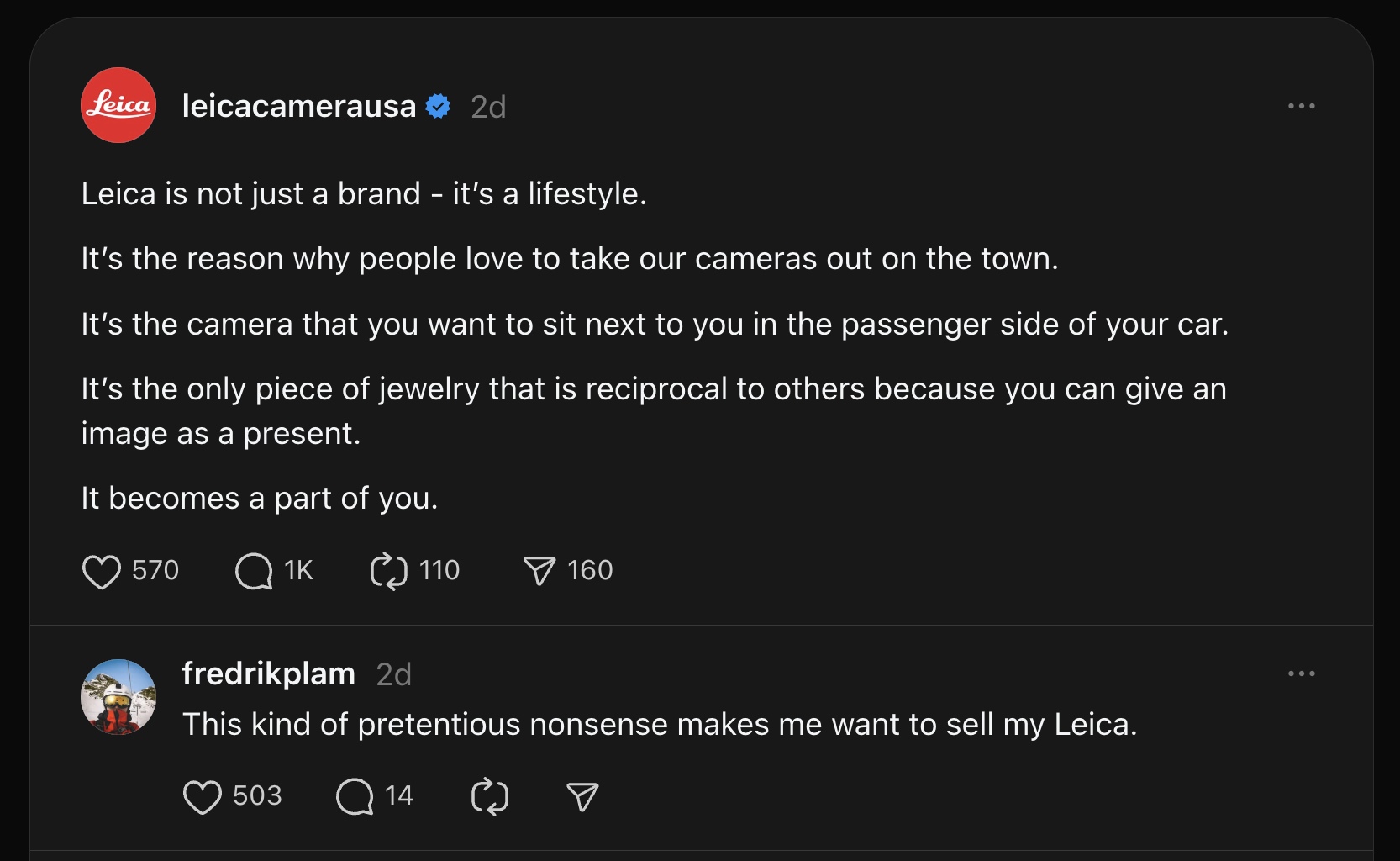
Task: Open more options for fredrikplam reply
Action: [1301, 673]
